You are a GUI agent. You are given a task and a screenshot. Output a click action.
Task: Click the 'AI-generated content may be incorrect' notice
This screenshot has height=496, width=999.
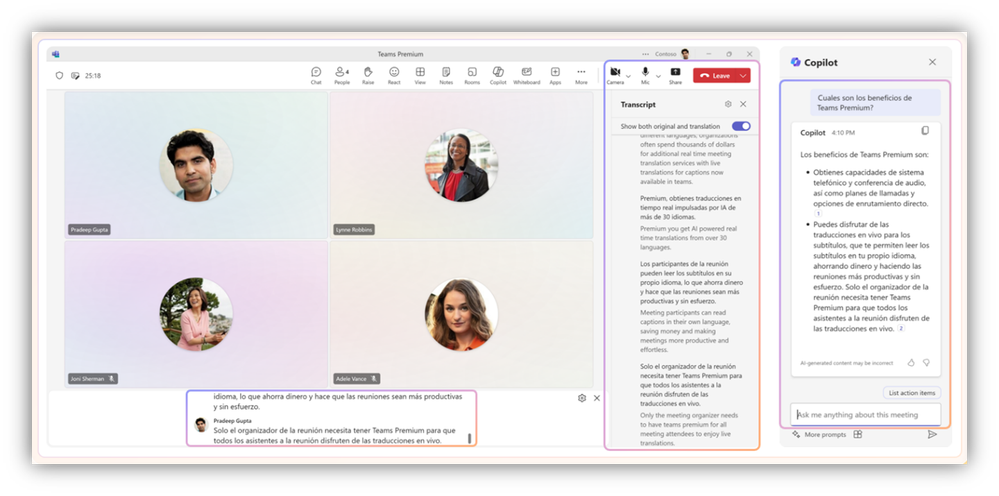click(x=847, y=363)
